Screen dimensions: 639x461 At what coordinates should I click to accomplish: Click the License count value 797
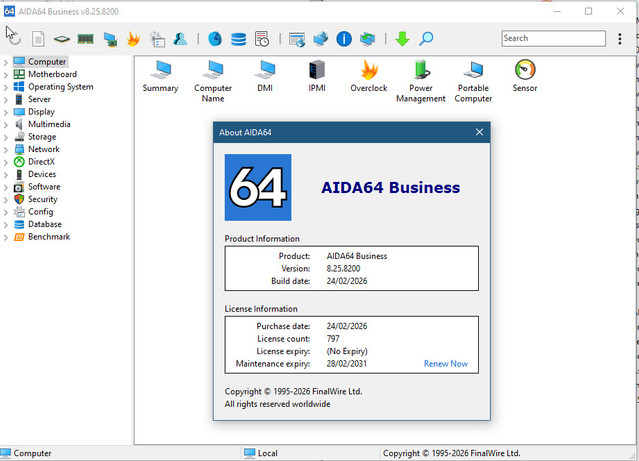coord(333,339)
